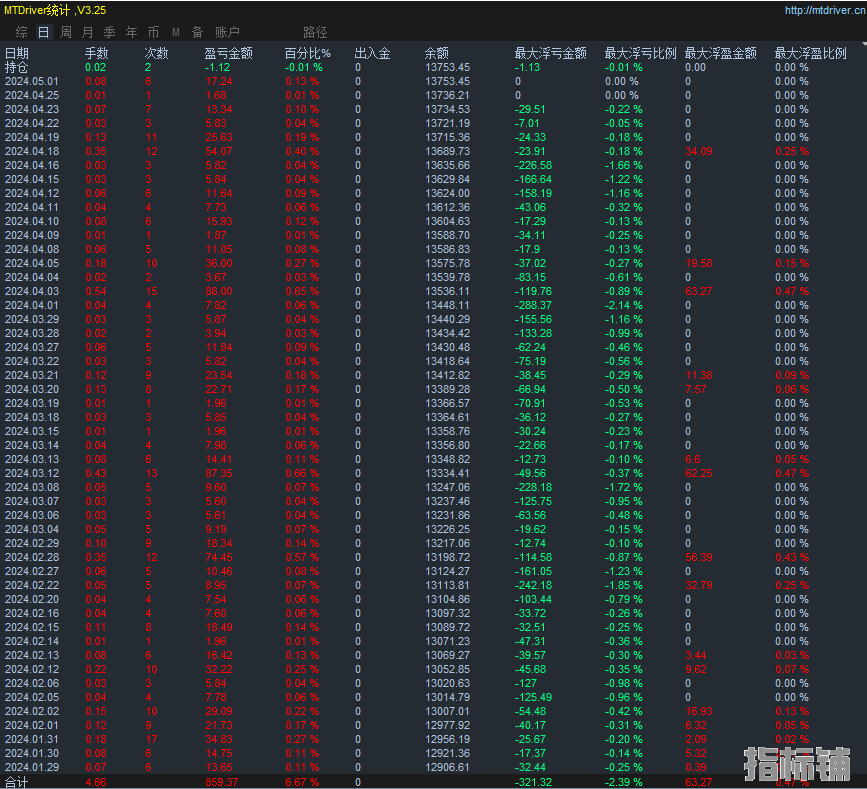Open the 月 monthly statistics tab
The height and width of the screenshot is (789, 867).
(88, 32)
